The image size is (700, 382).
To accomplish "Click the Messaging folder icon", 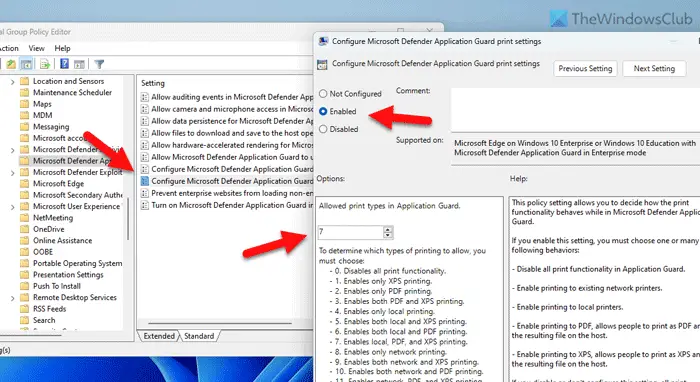I will click(25, 127).
